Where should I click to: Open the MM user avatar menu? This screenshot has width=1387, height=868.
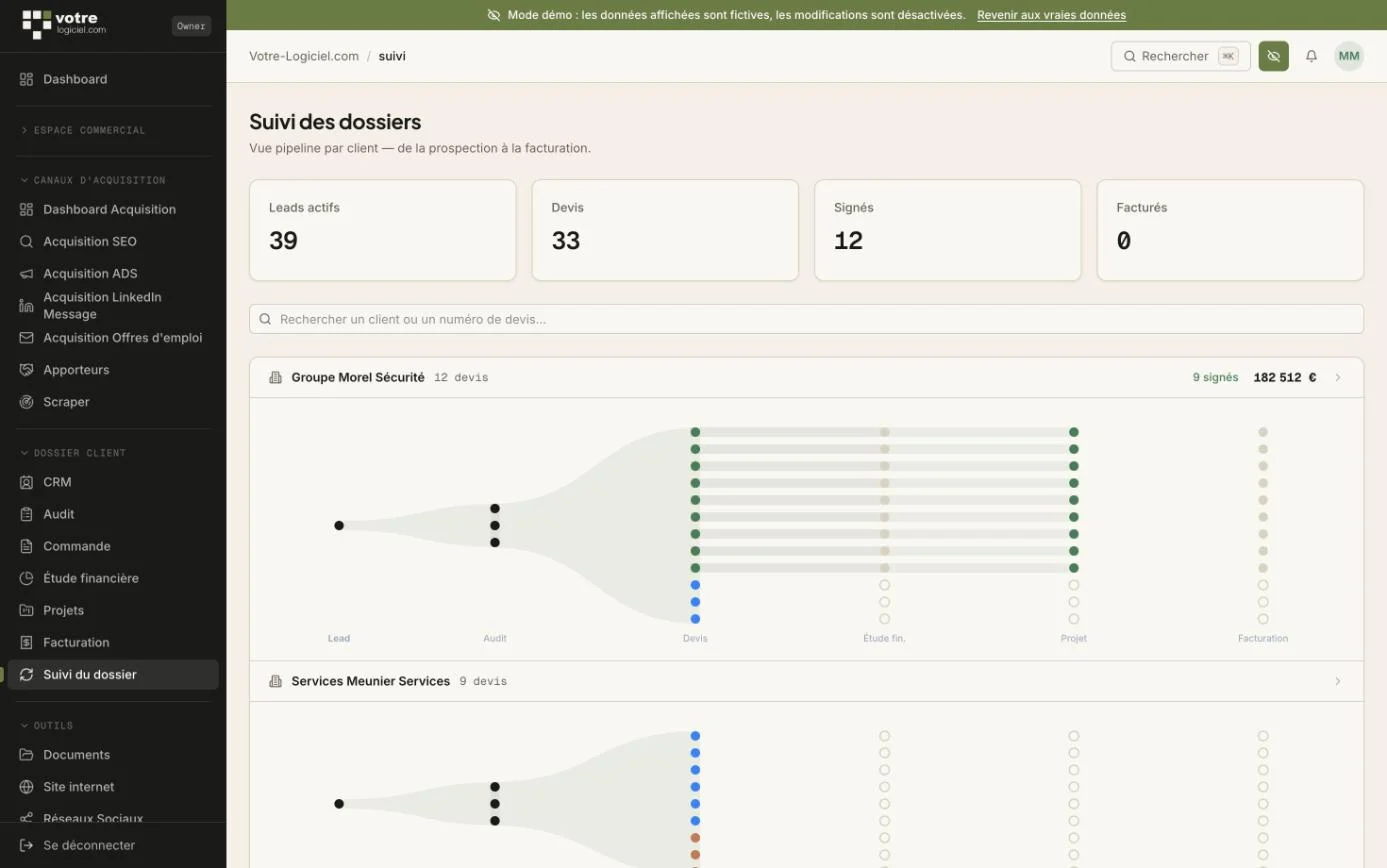click(1349, 56)
